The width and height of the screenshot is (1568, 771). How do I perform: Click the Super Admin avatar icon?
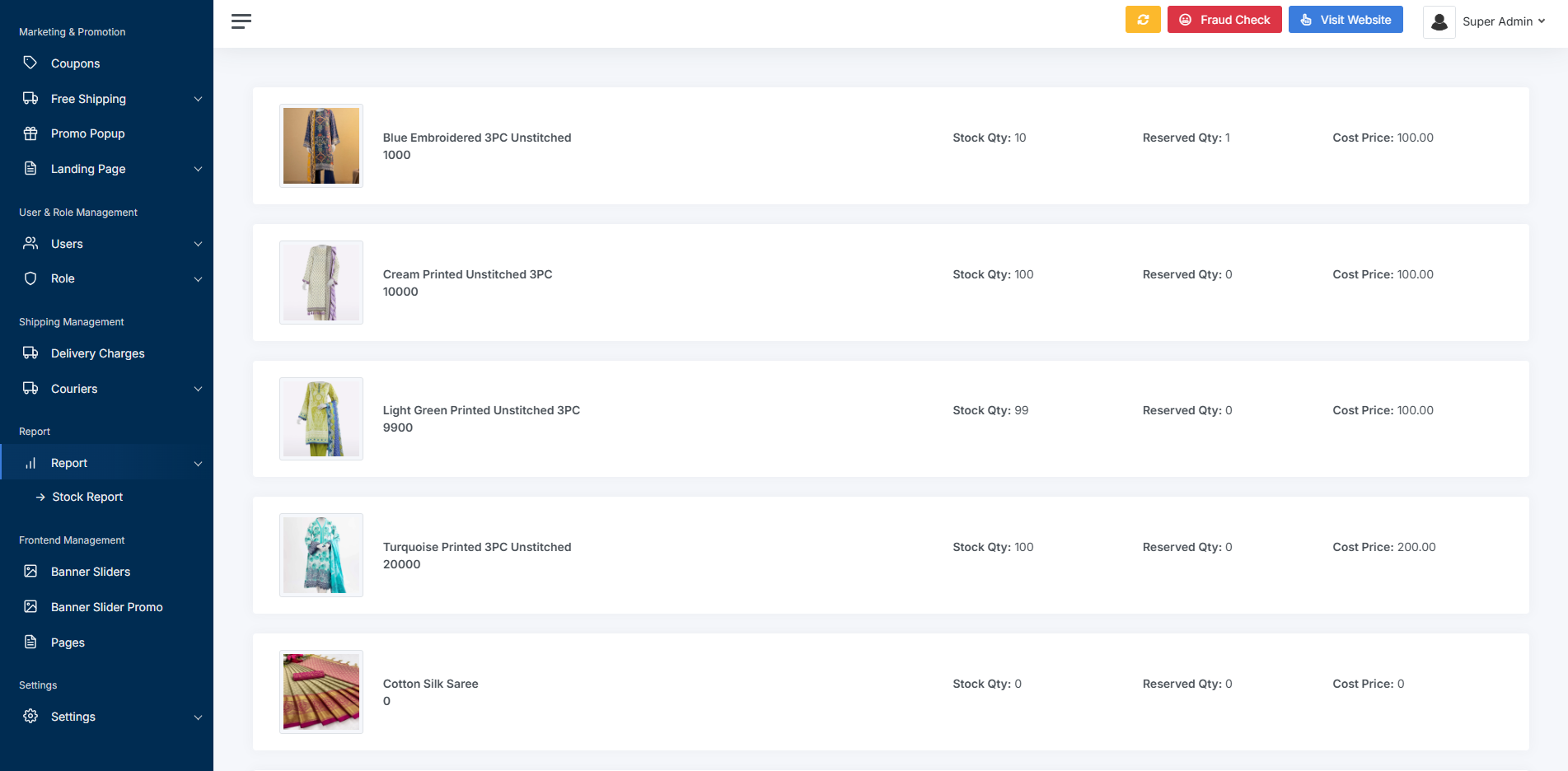coord(1439,22)
